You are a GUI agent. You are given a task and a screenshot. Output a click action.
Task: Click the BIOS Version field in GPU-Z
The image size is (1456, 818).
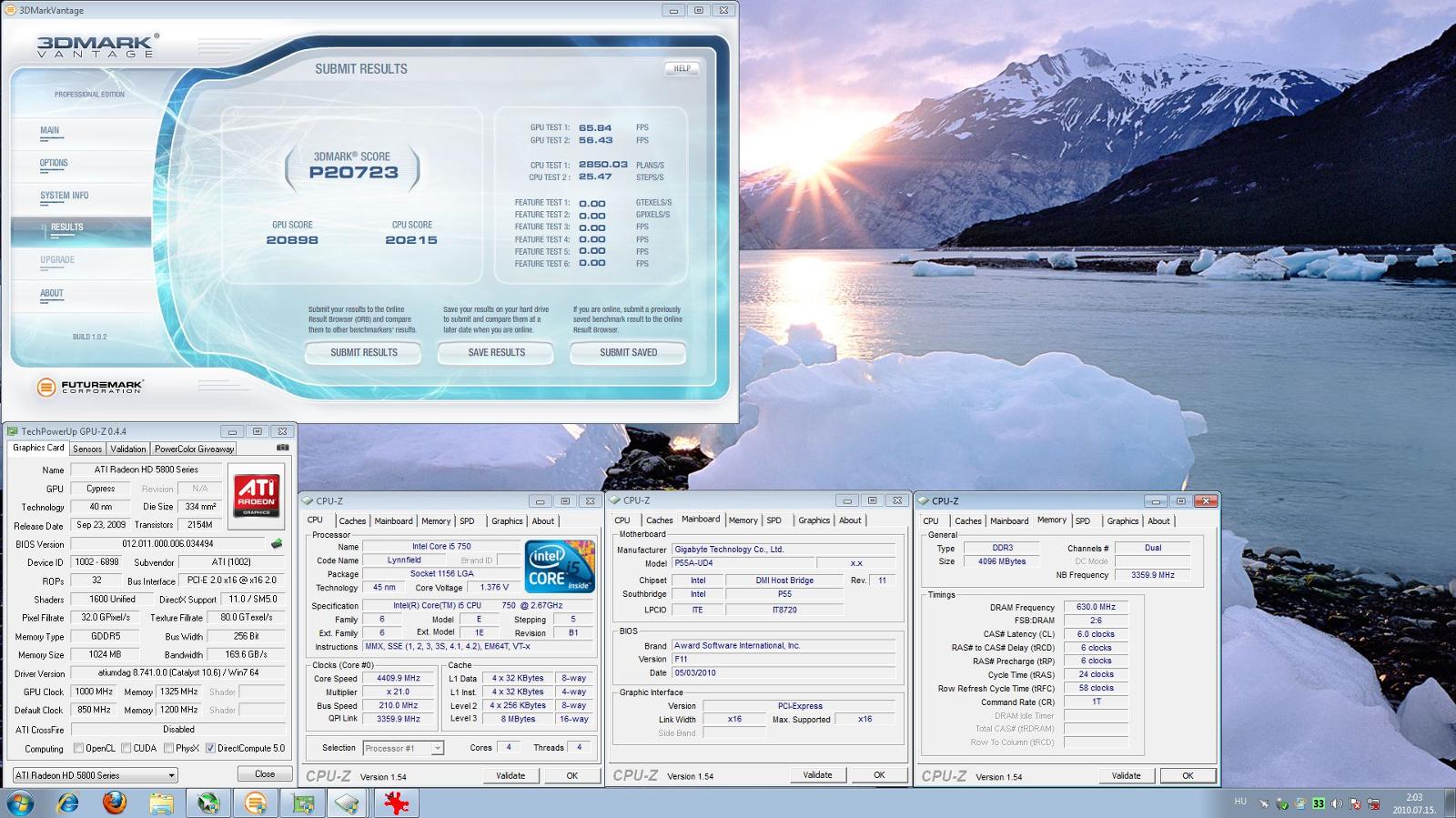167,544
